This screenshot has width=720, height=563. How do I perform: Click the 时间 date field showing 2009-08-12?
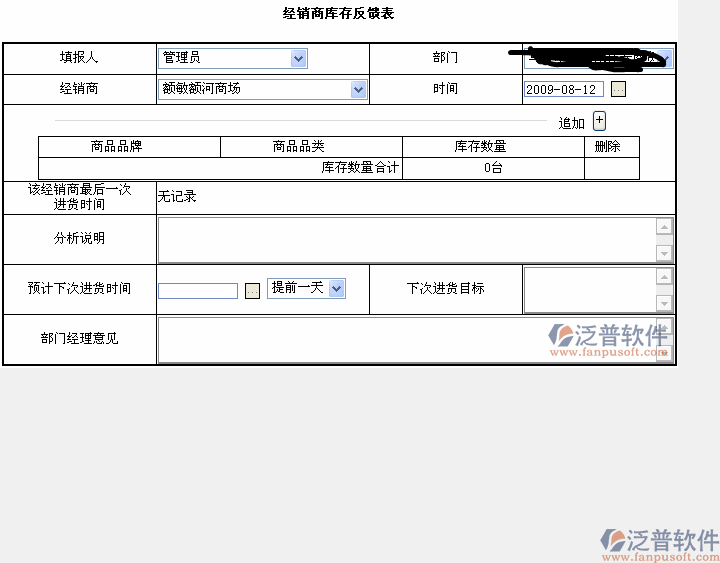click(564, 89)
